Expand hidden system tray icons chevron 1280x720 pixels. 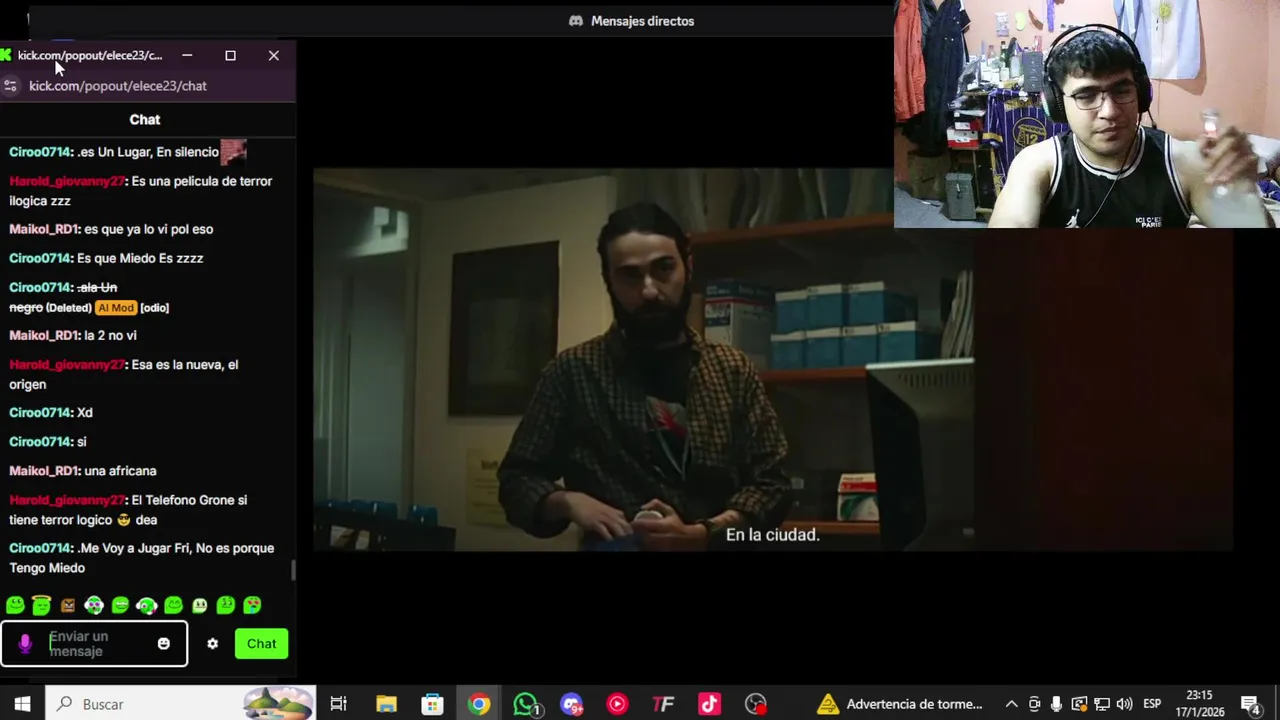click(x=1011, y=704)
